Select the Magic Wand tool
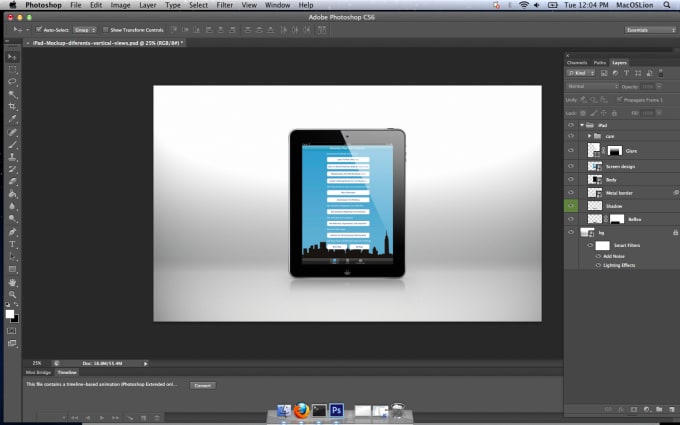Viewport: 680px width, 425px height. (x=12, y=94)
